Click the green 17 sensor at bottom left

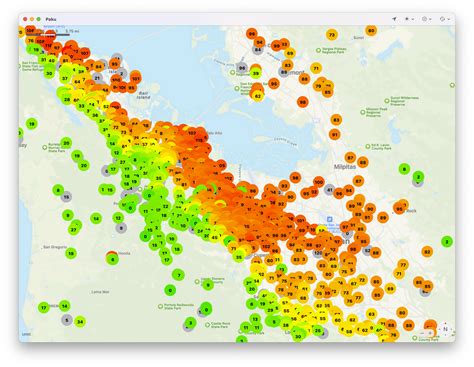tap(44, 308)
